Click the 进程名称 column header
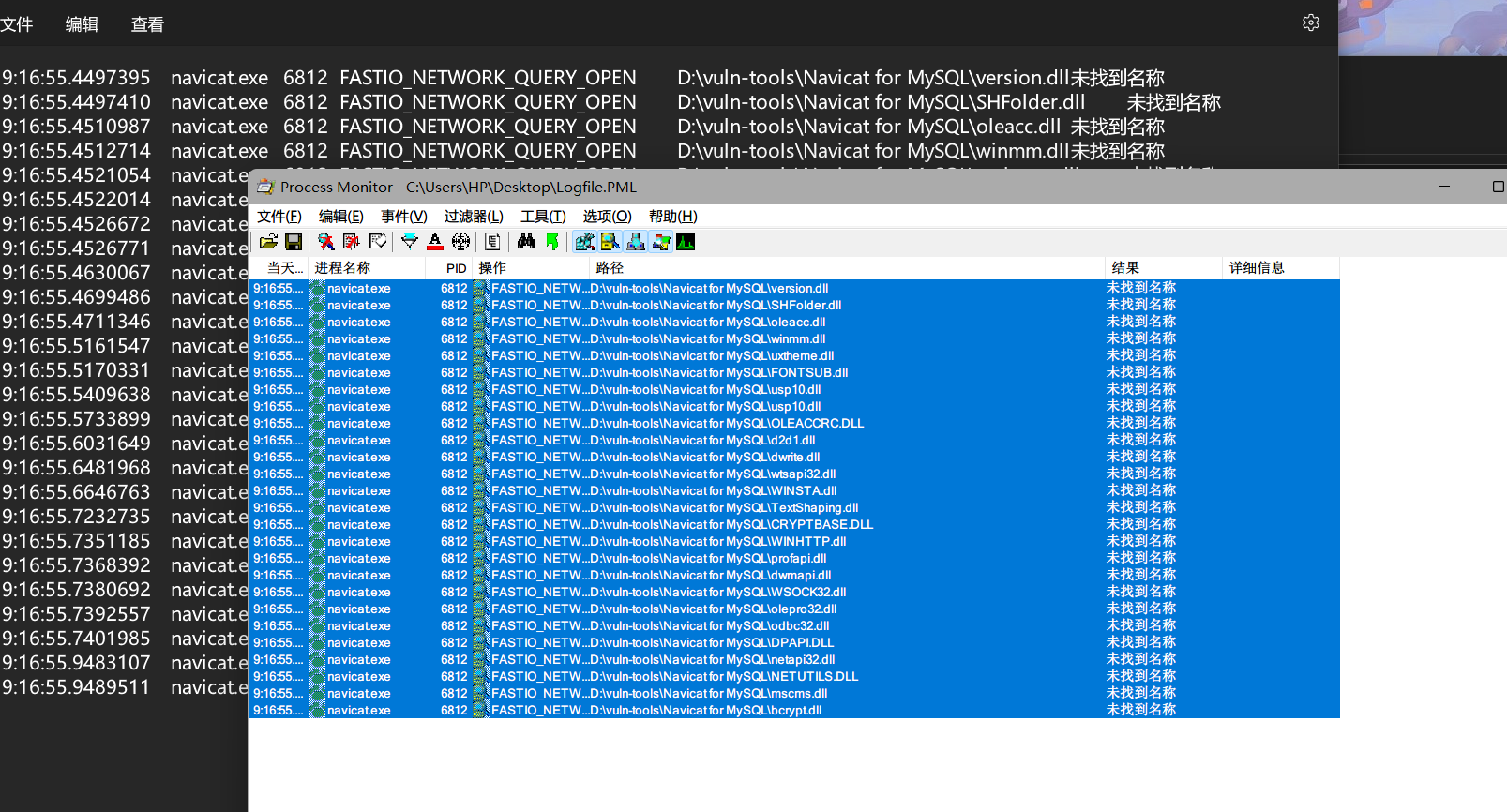Viewport: 1507px width, 812px height. (368, 268)
